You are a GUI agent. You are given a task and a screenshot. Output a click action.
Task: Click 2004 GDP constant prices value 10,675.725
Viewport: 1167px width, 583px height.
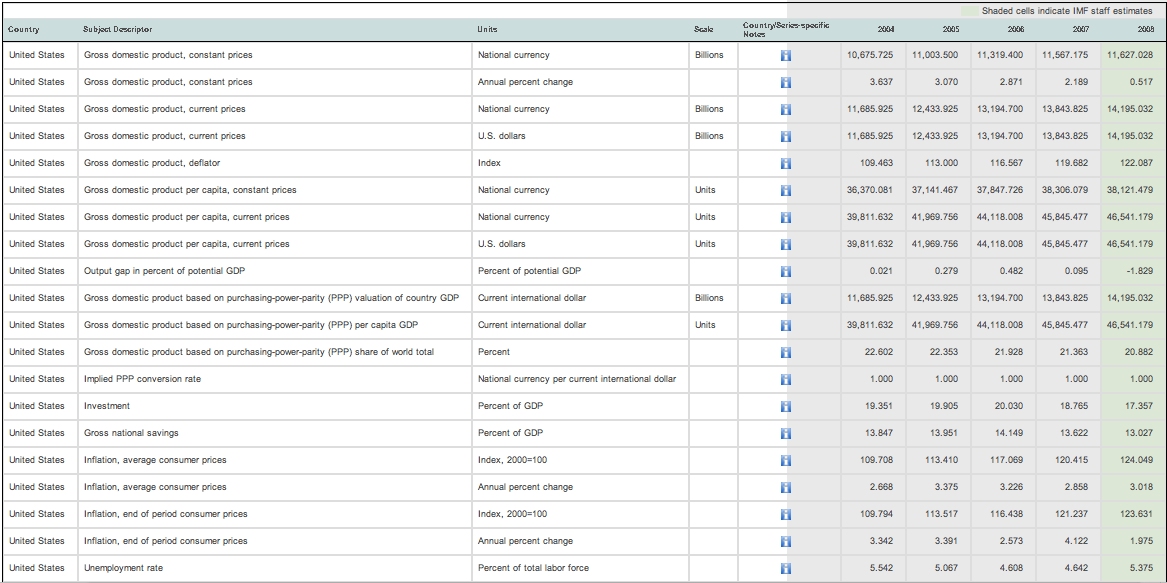click(x=869, y=55)
